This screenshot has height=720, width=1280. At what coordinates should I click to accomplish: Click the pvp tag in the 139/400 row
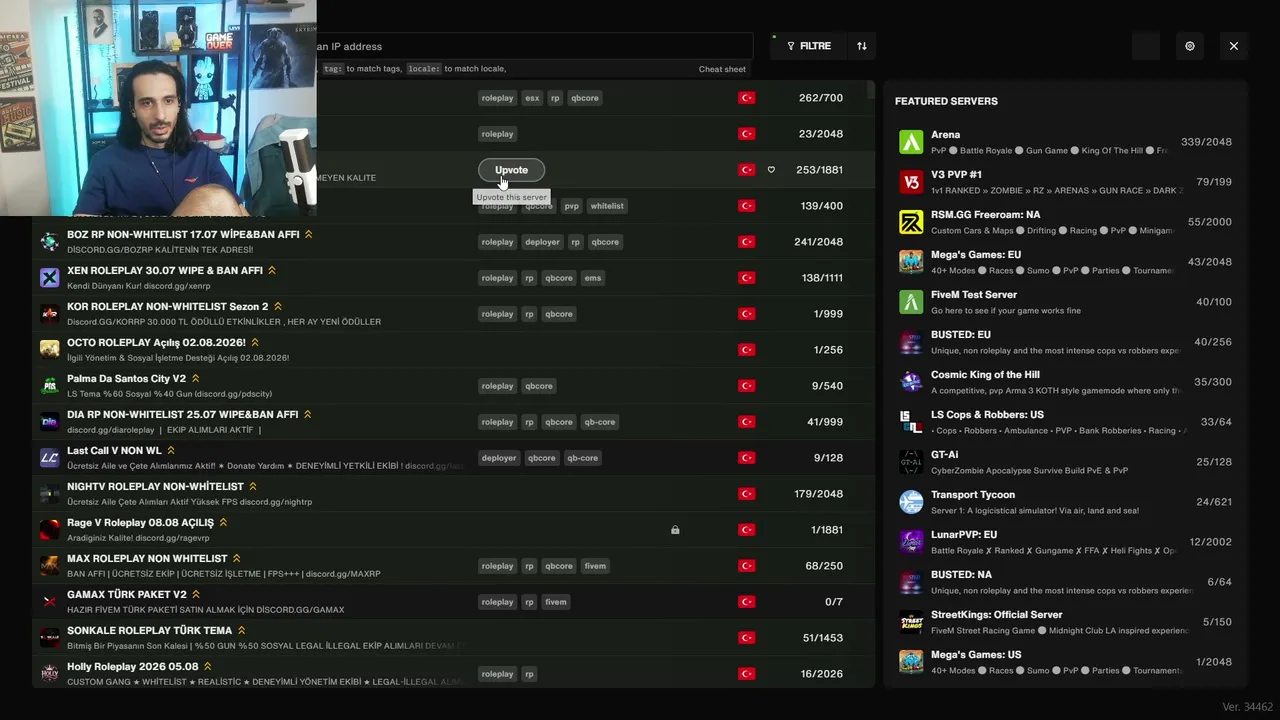(571, 206)
